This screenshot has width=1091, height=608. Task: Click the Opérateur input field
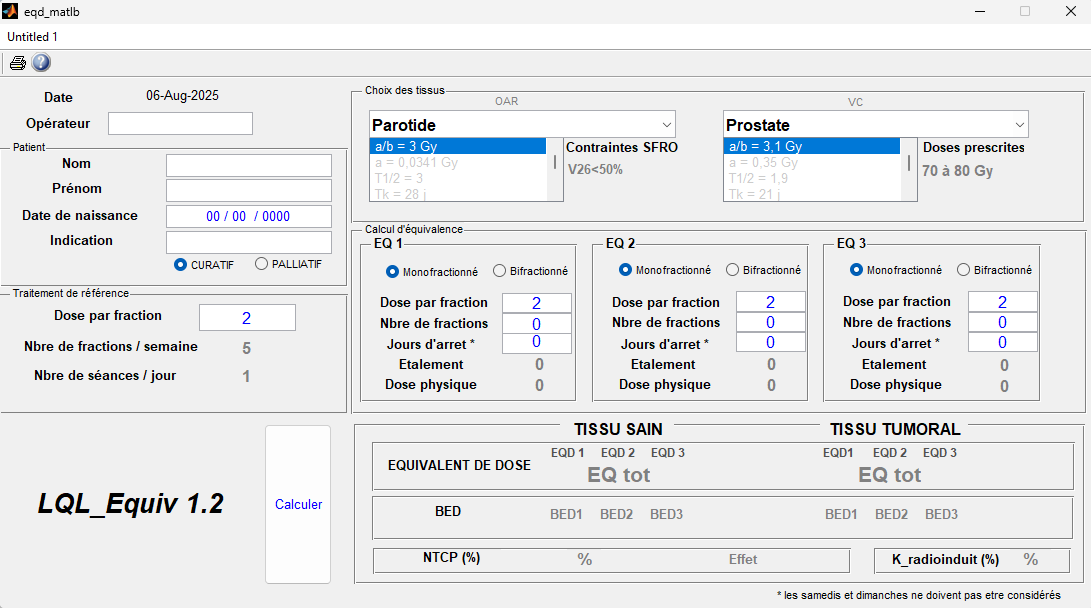pos(180,124)
